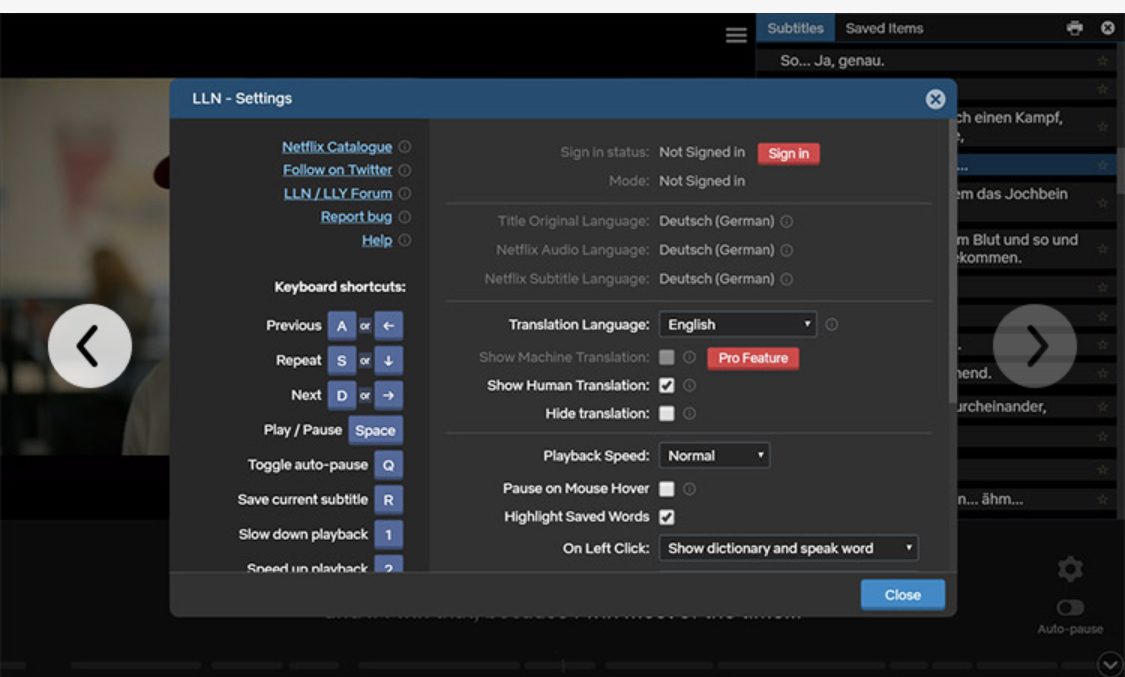1125x677 pixels.
Task: Open the Netflix Catalogue link
Action: (x=336, y=147)
